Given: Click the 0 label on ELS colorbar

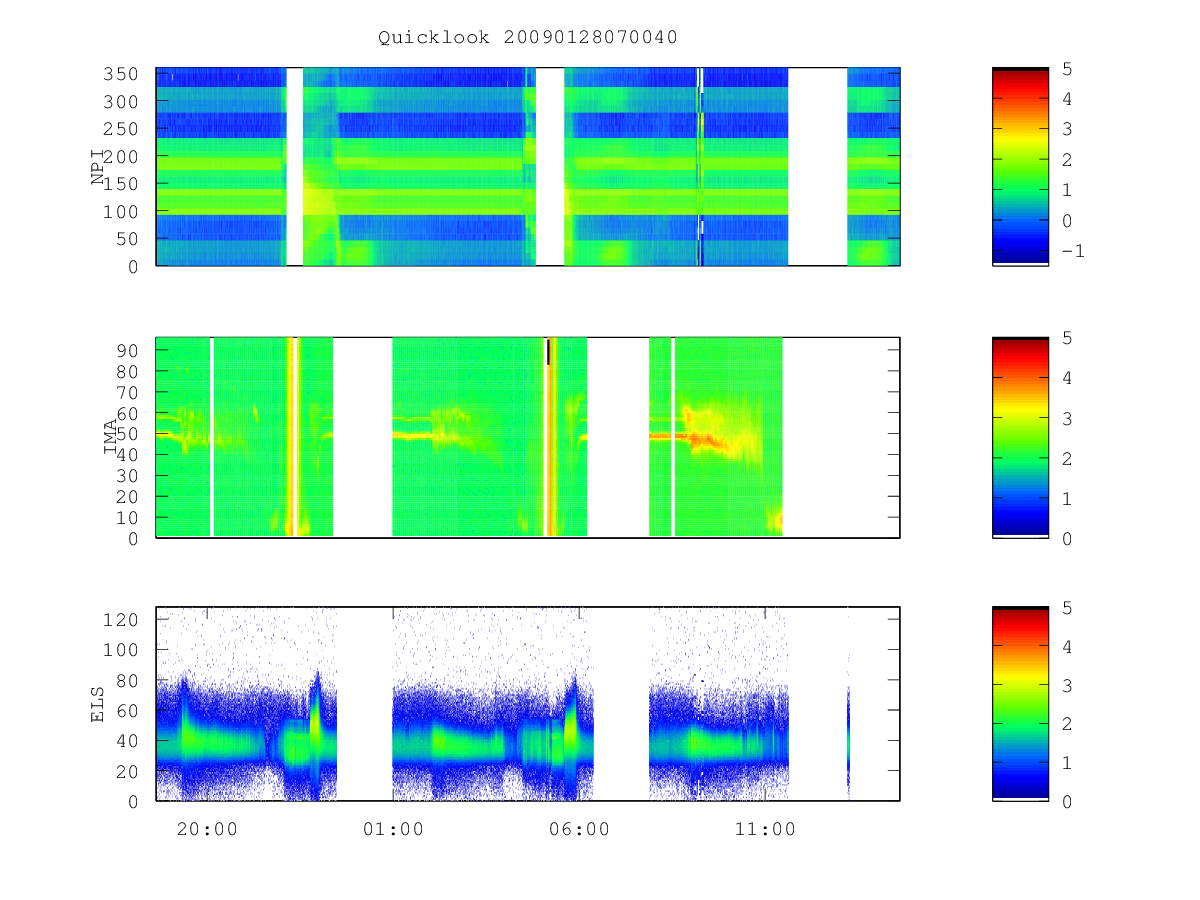Looking at the screenshot, I should 1067,801.
